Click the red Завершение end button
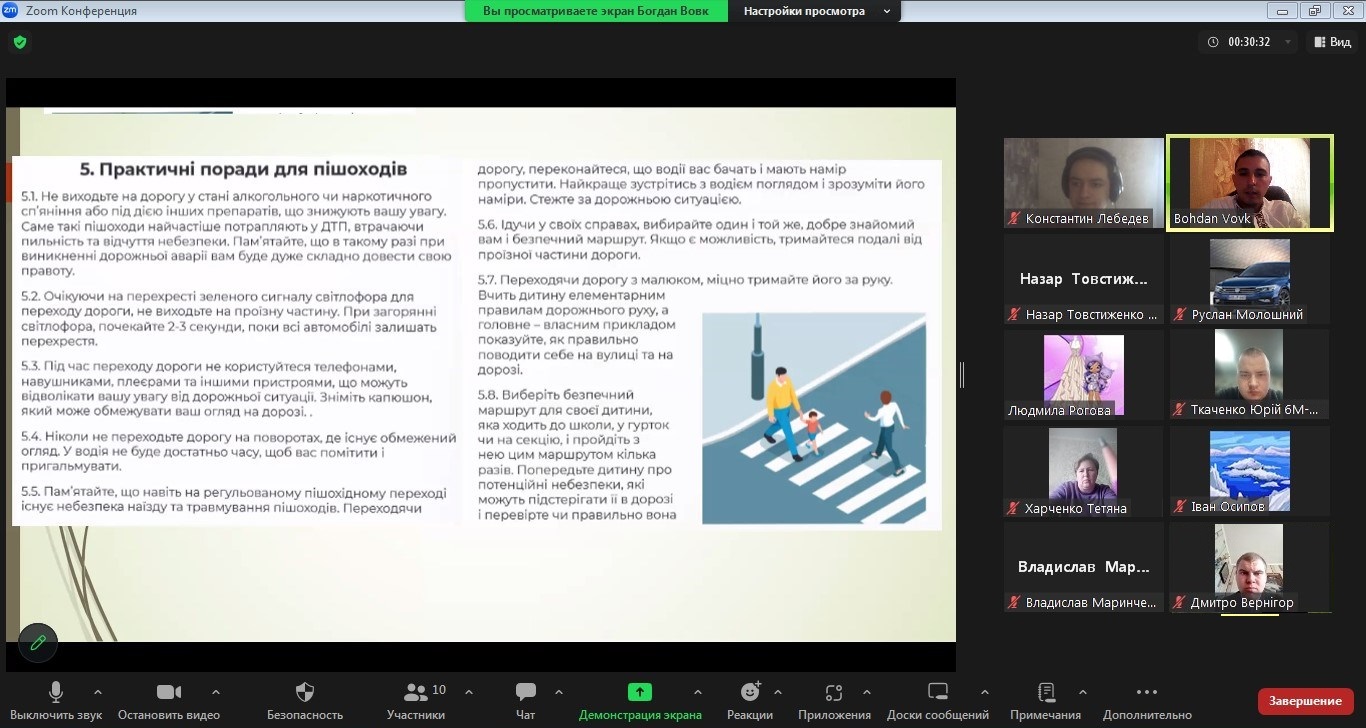 pos(1305,701)
